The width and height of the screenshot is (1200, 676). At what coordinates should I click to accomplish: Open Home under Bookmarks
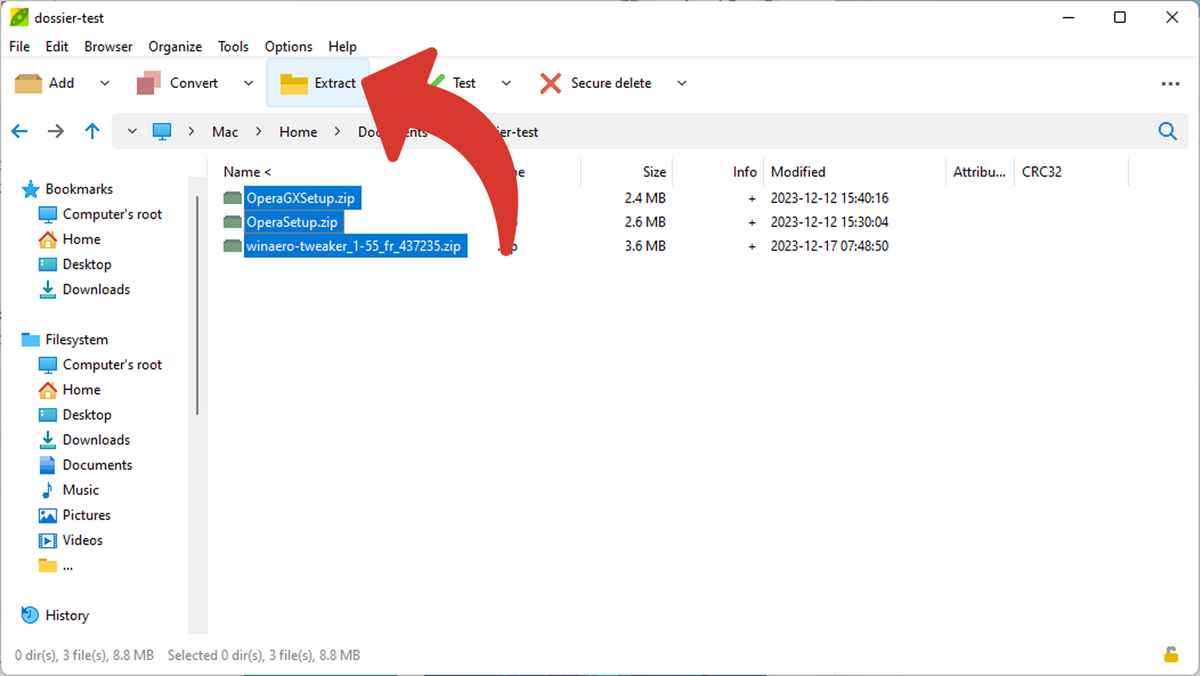[x=69, y=239]
